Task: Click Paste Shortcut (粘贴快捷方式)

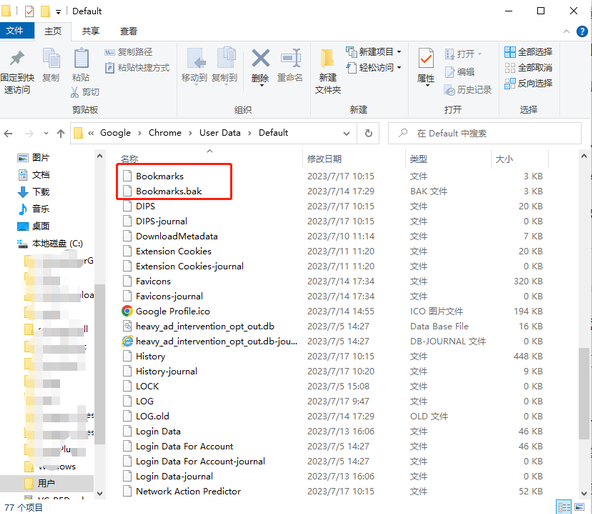Action: click(x=137, y=68)
